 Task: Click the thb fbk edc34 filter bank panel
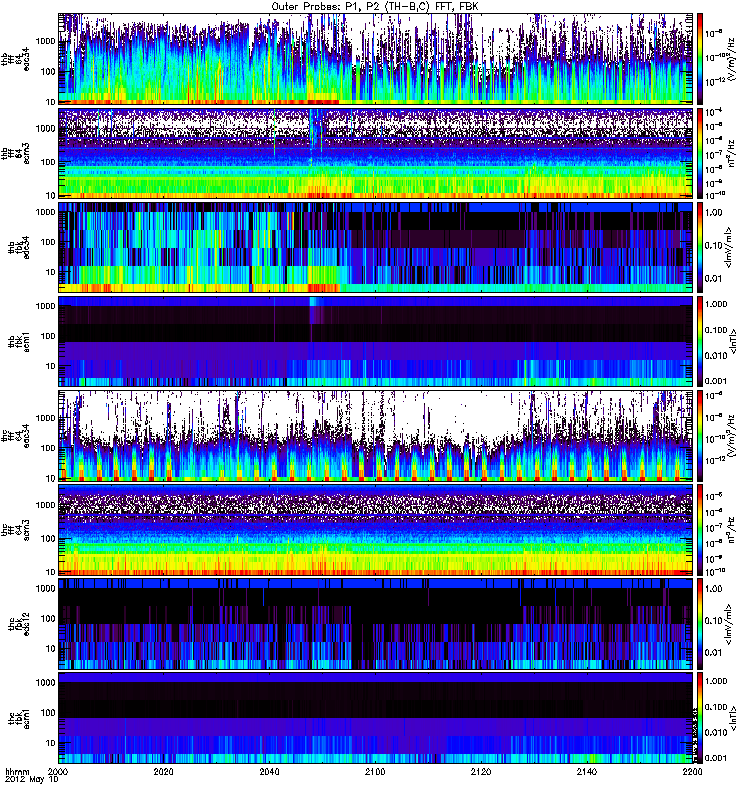(375, 246)
